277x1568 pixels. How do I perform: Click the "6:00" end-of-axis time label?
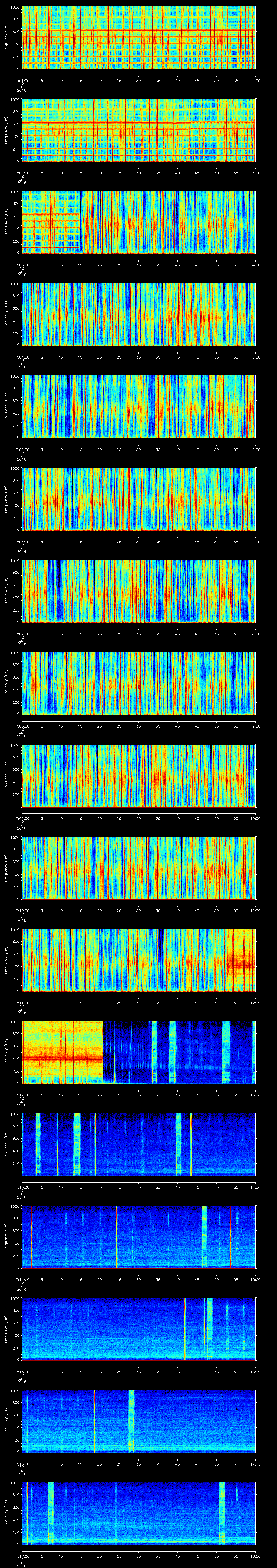click(256, 449)
